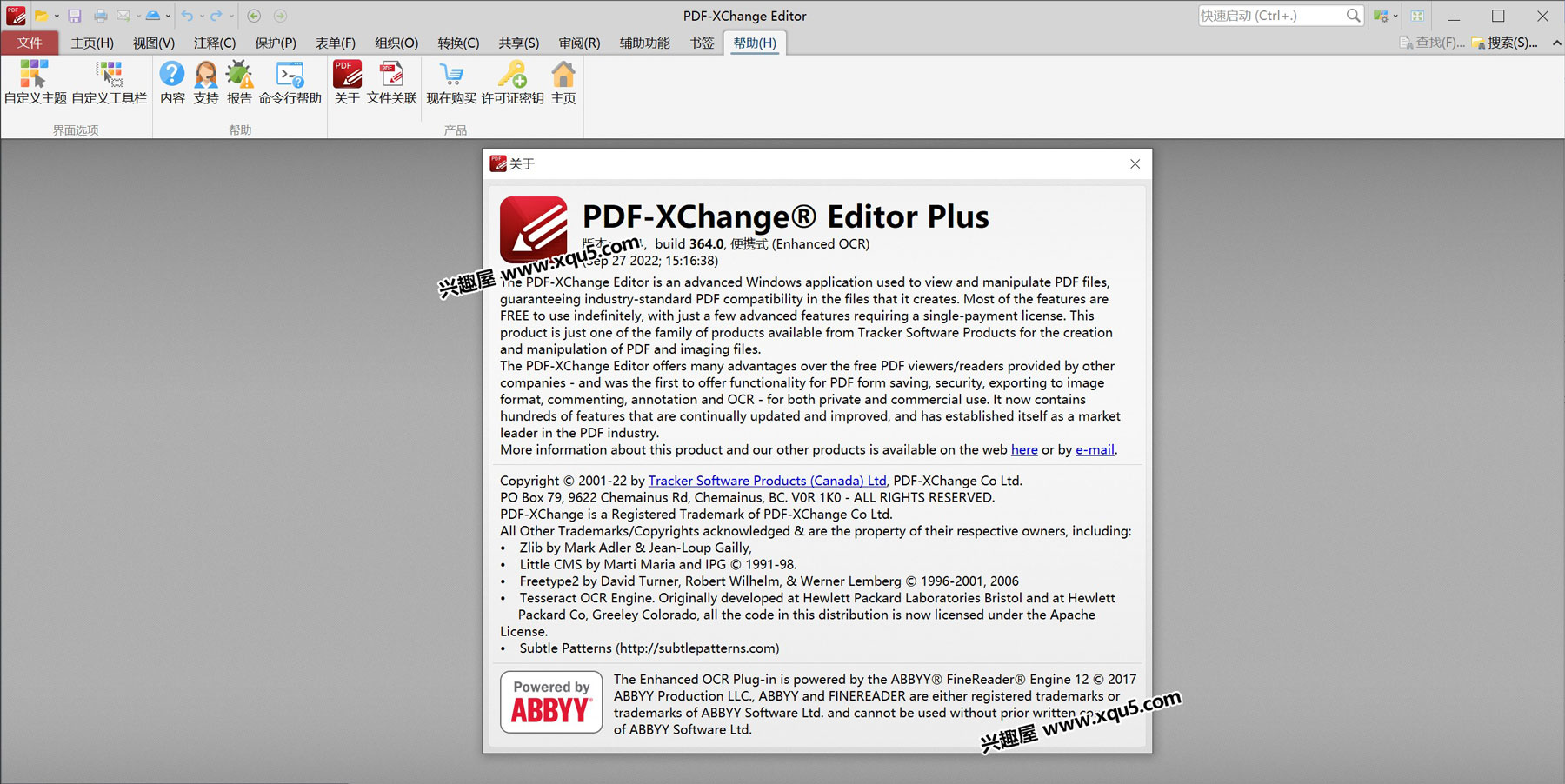Click the Save floppy disk icon
This screenshot has height=784, width=1565.
(x=75, y=16)
